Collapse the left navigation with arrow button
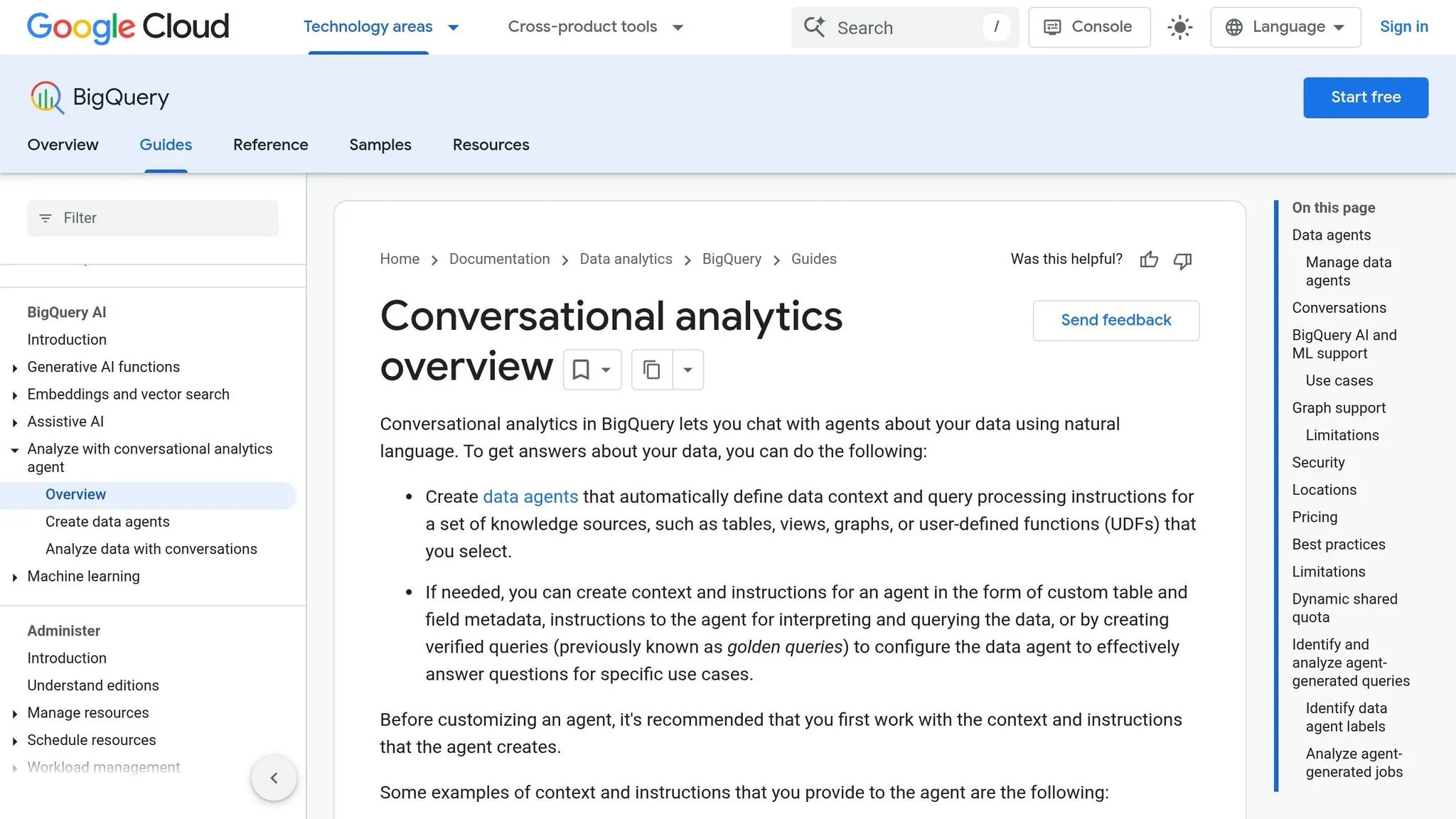 [x=274, y=778]
